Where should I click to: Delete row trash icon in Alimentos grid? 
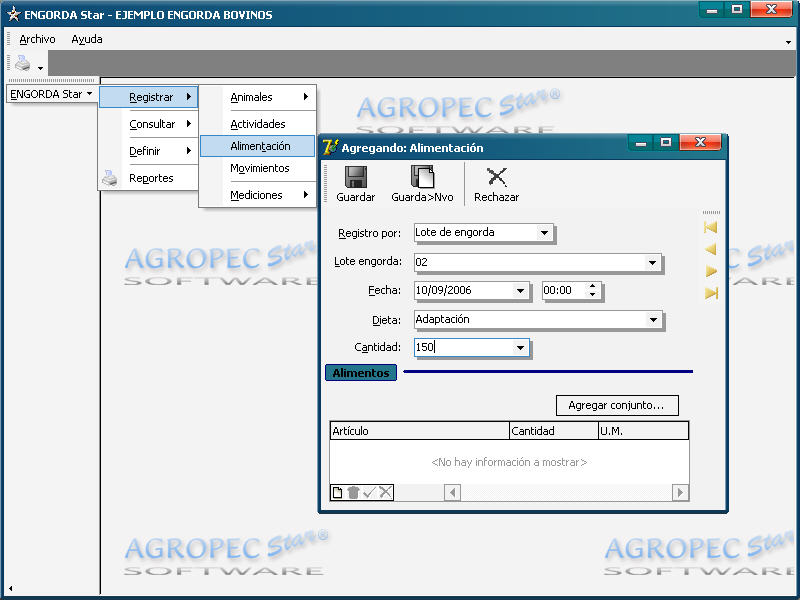click(x=353, y=492)
